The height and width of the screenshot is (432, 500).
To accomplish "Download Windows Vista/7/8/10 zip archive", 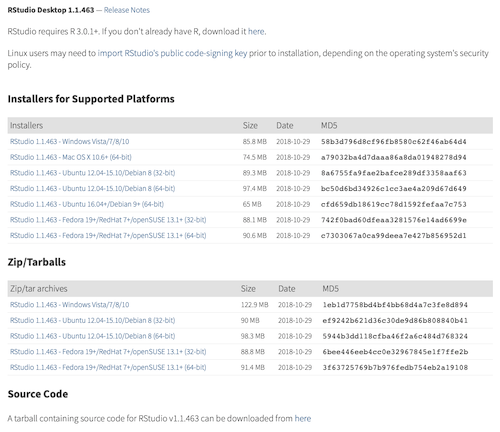I will pyautogui.click(x=69, y=305).
